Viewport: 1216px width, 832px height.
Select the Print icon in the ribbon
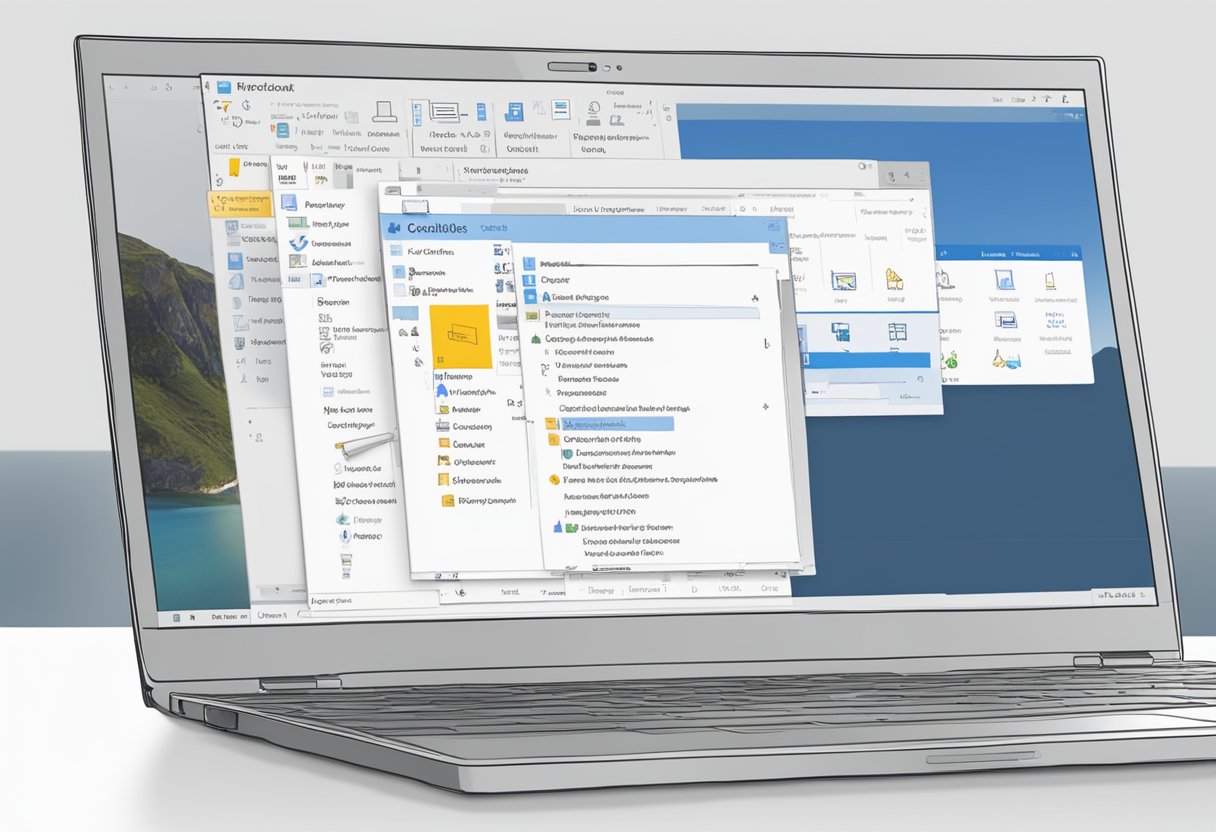pyautogui.click(x=383, y=110)
